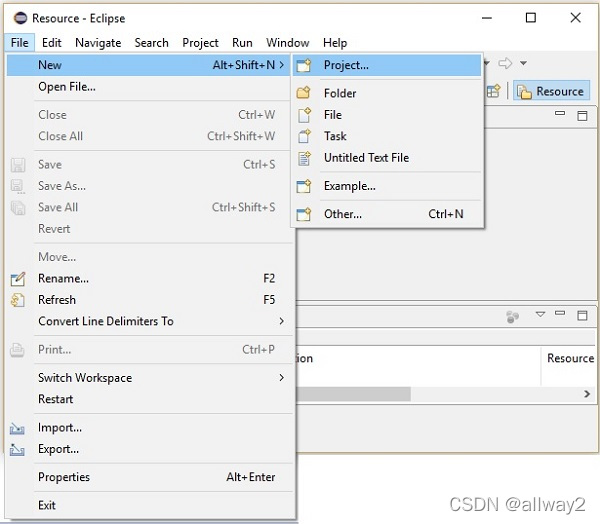
Task: Minimize the upper editor panel
Action: [x=560, y=113]
